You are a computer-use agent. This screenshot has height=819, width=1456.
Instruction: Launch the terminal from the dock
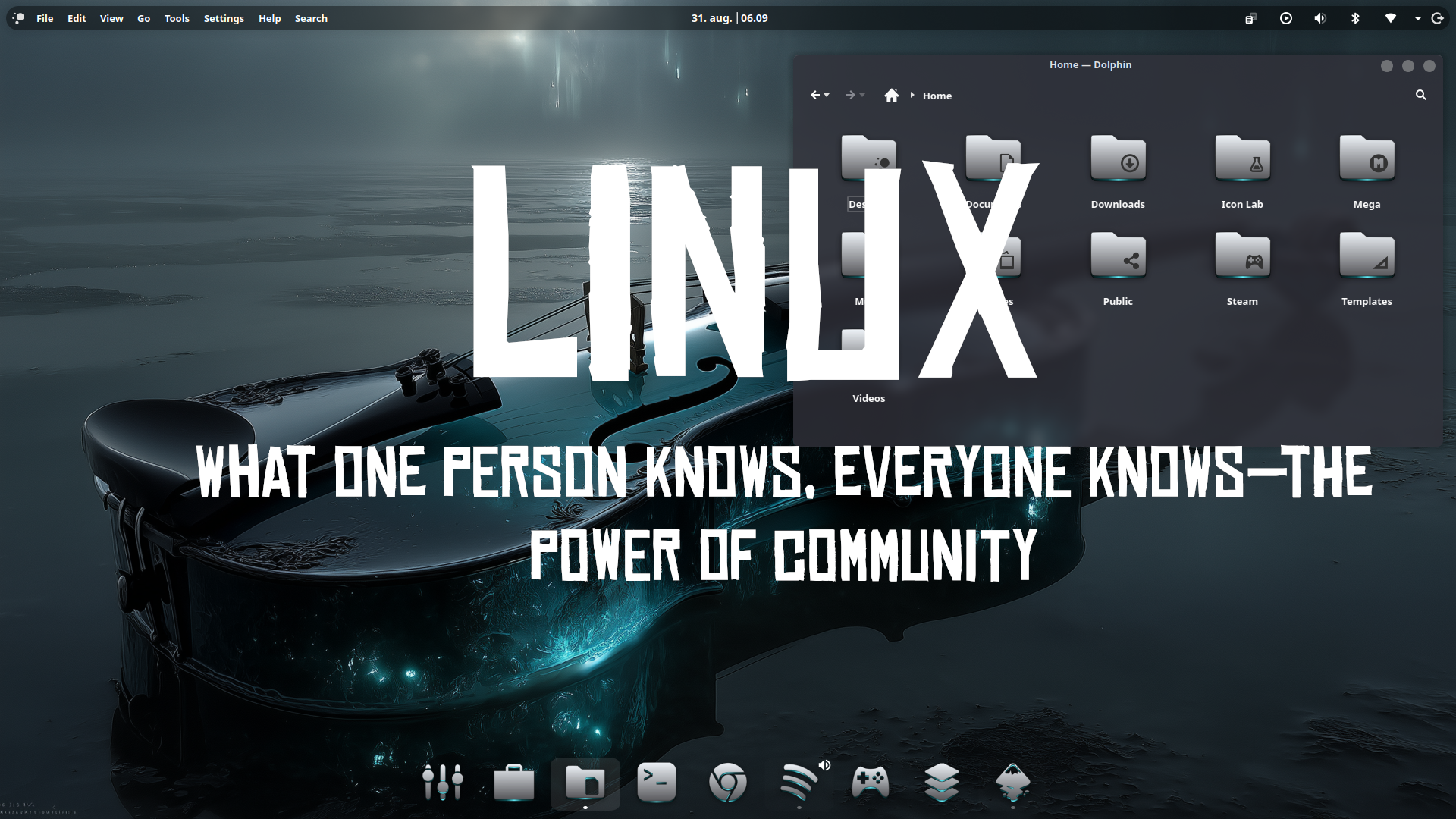pyautogui.click(x=656, y=782)
